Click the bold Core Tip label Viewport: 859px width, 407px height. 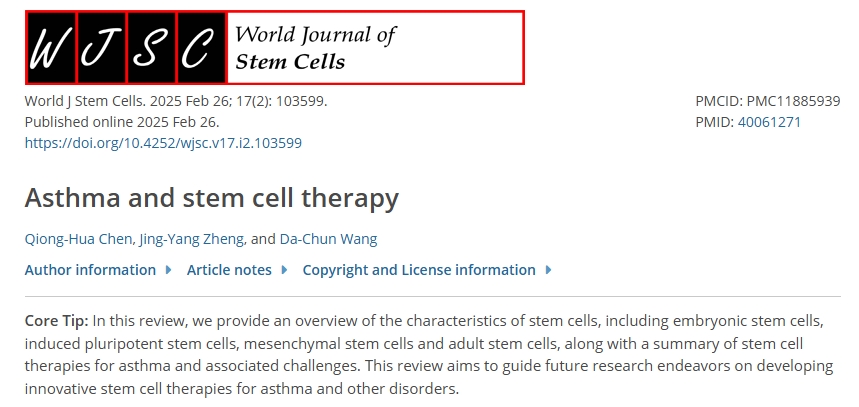click(56, 321)
